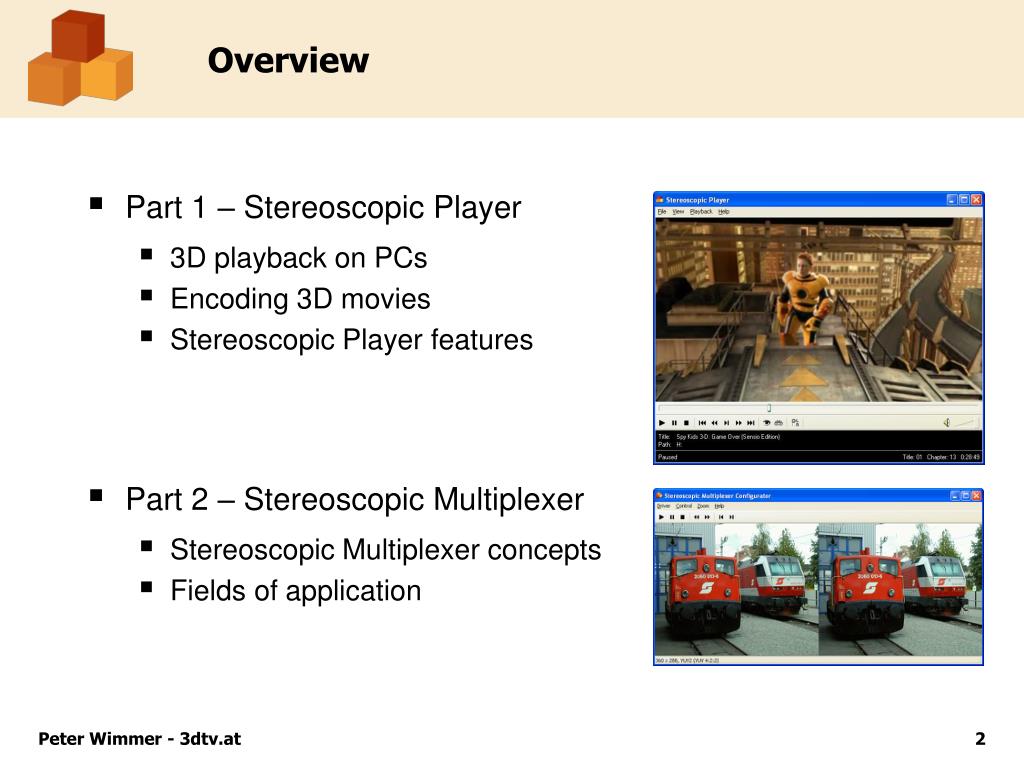
Task: Click the 'Paused' status in Stereoscopic Player
Action: point(667,457)
